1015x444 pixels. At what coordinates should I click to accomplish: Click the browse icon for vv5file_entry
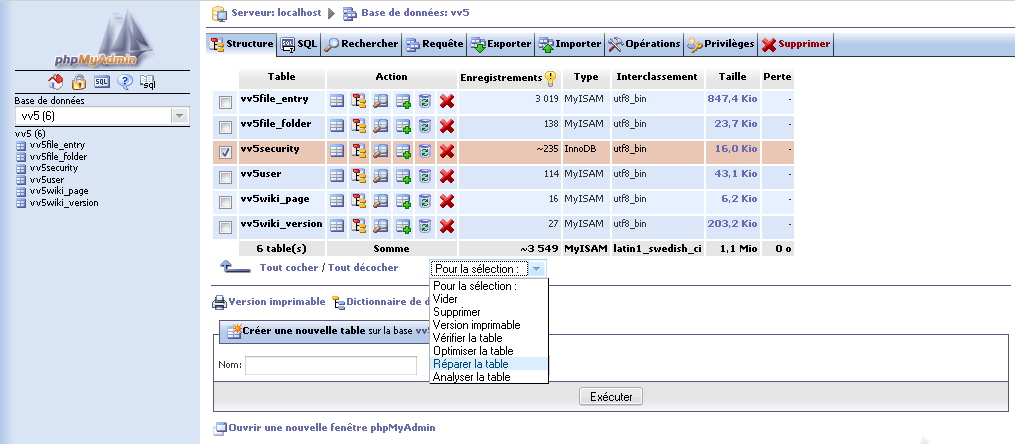(338, 100)
